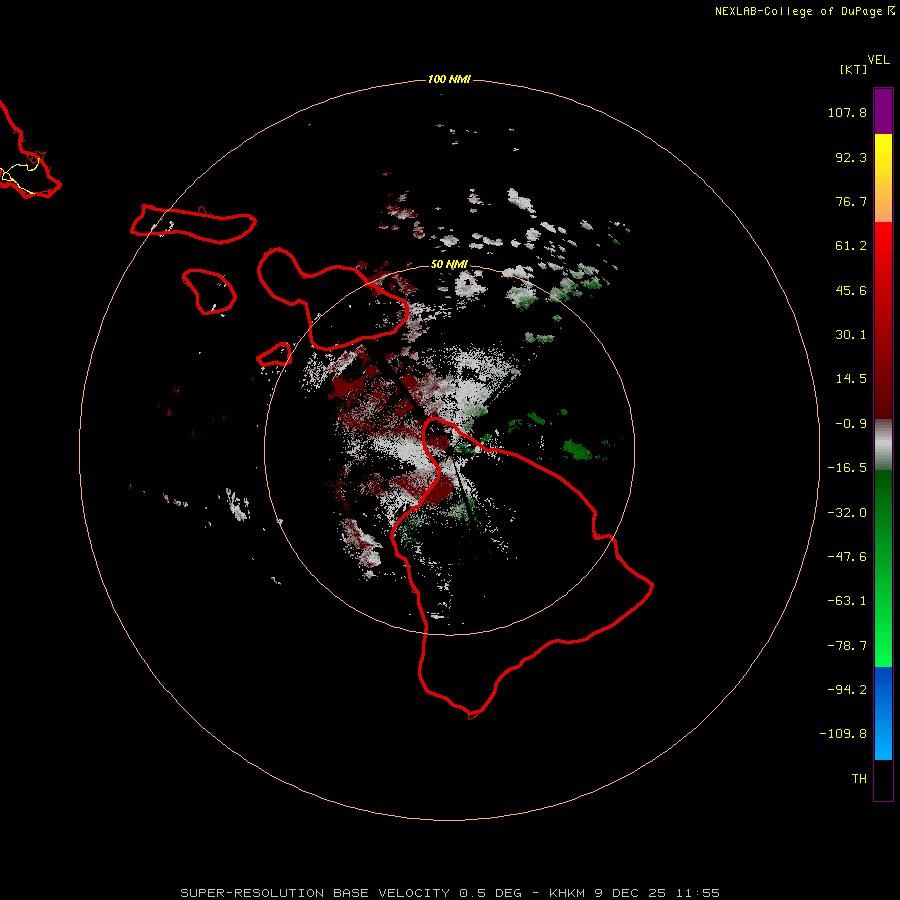The image size is (900, 900).
Task: Click the [KT] units label
Action: [x=853, y=69]
